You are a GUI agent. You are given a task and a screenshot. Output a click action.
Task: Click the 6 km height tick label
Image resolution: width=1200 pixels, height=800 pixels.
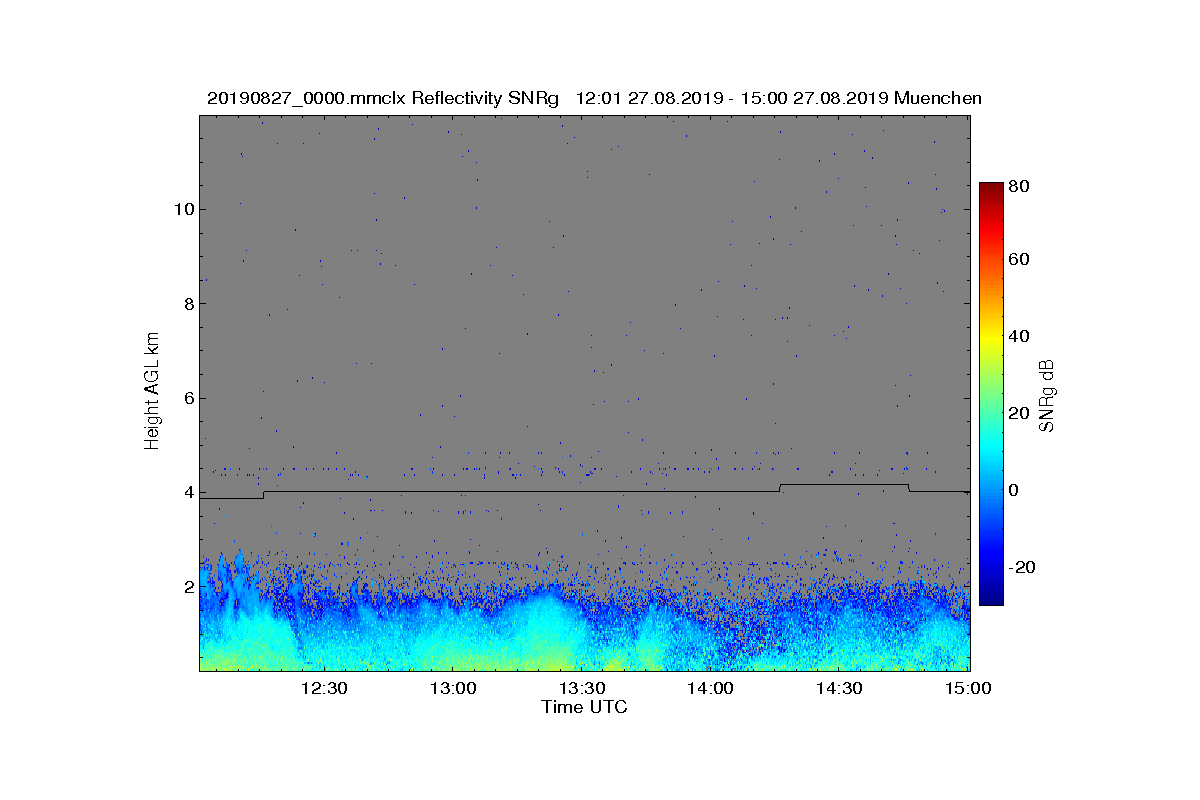coord(187,398)
